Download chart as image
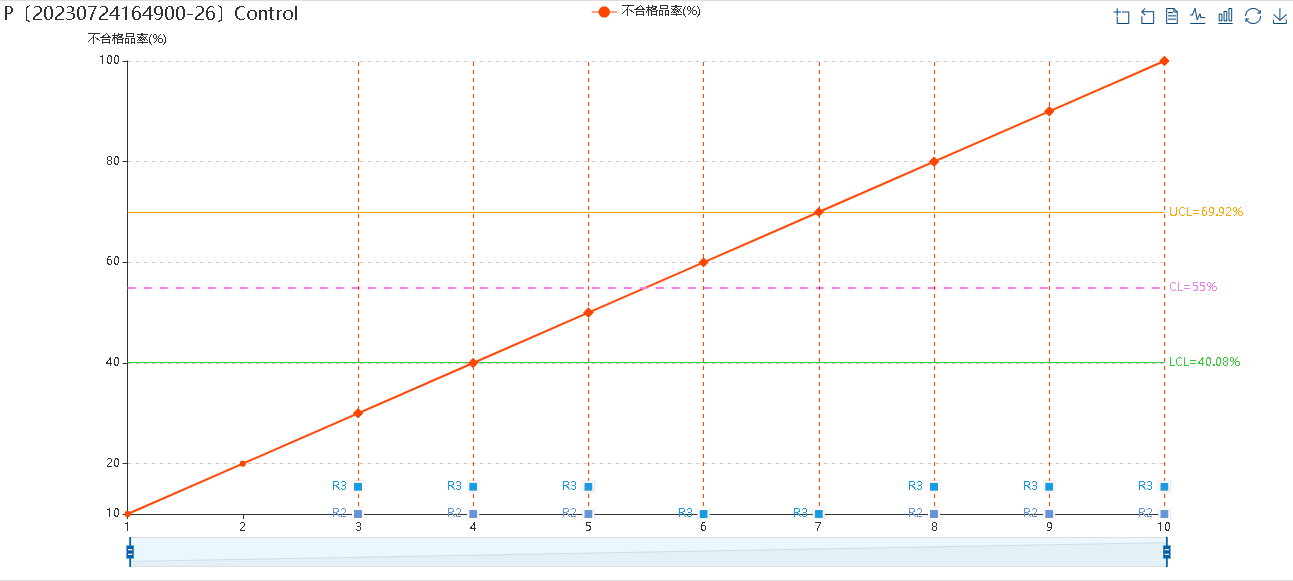The width and height of the screenshot is (1293, 581). click(1279, 16)
